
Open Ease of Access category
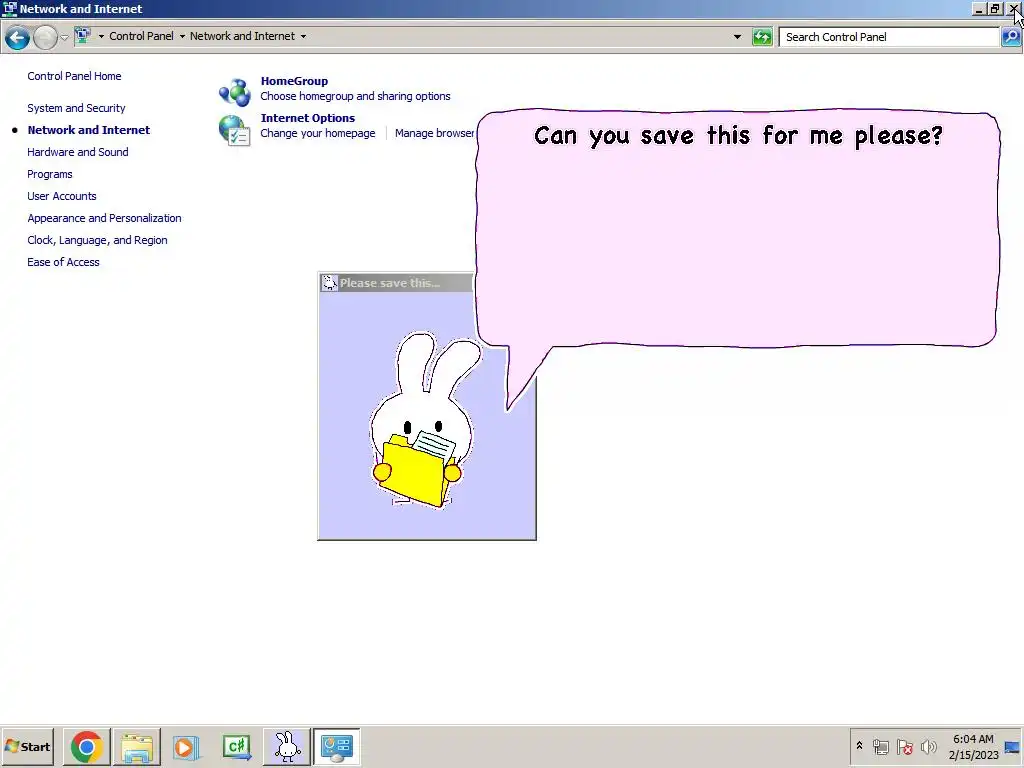coord(63,262)
